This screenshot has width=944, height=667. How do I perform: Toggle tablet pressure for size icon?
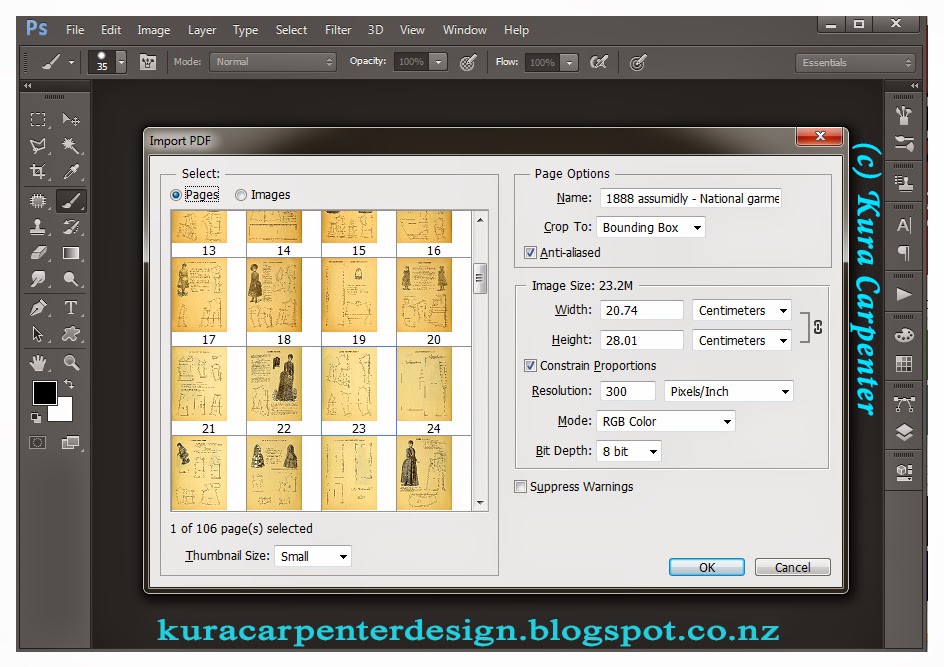(638, 62)
